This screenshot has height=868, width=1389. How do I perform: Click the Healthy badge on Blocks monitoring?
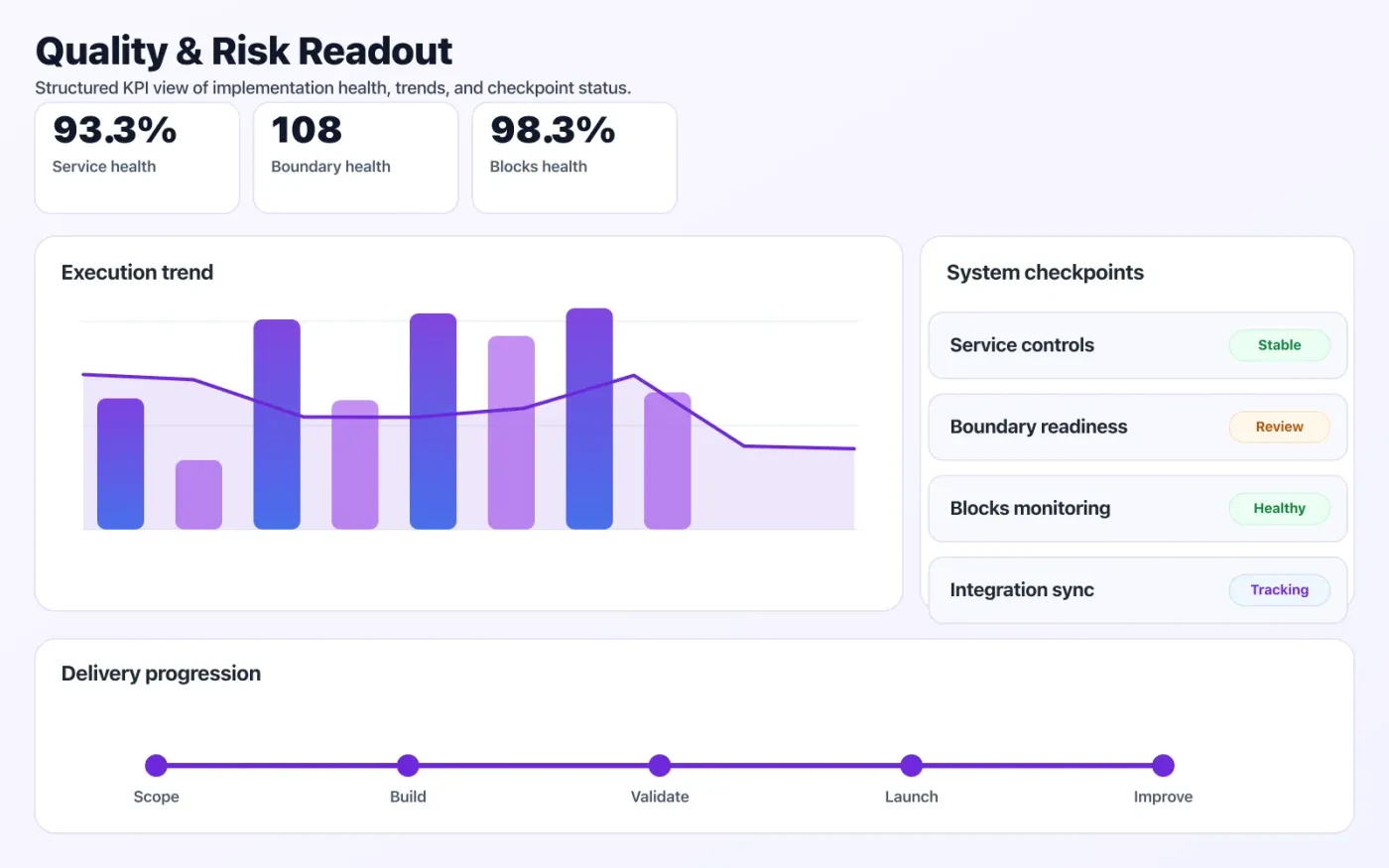pos(1279,508)
